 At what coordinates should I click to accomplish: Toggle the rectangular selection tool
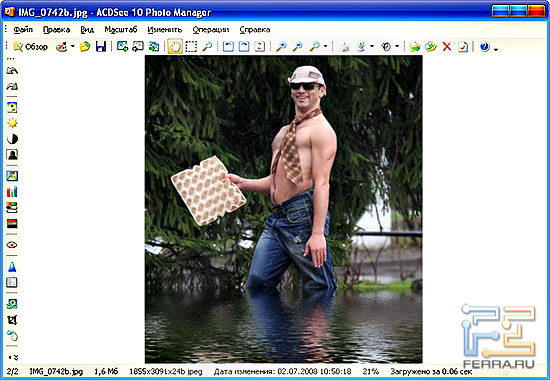[191, 47]
